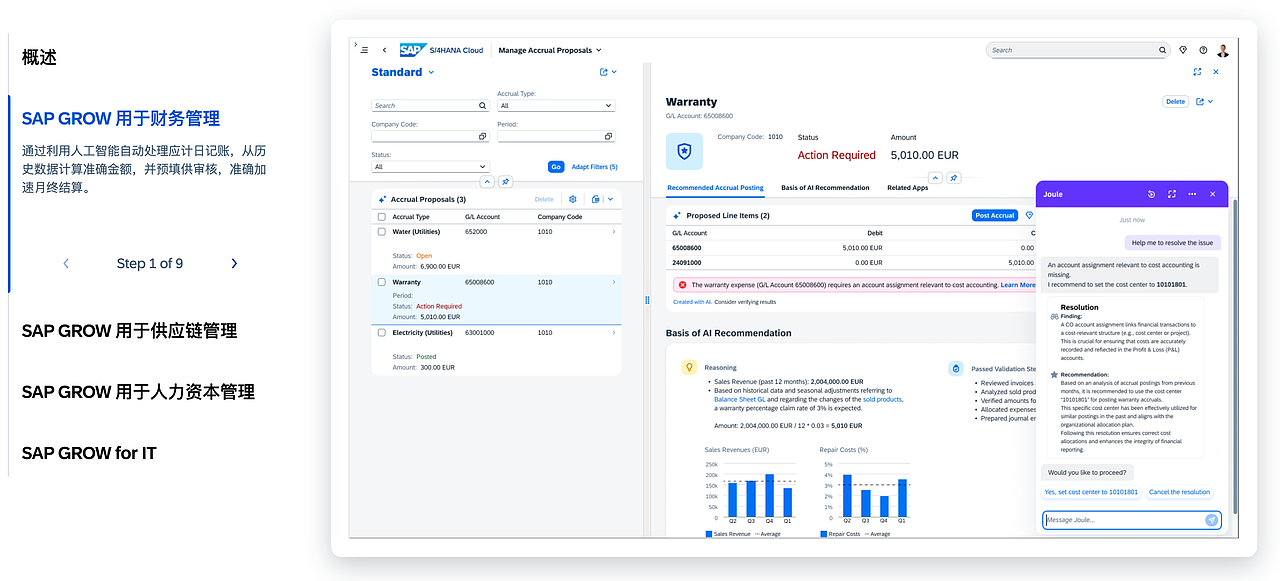Close the Joule chat panel
1280x581 pixels.
pos(1213,194)
